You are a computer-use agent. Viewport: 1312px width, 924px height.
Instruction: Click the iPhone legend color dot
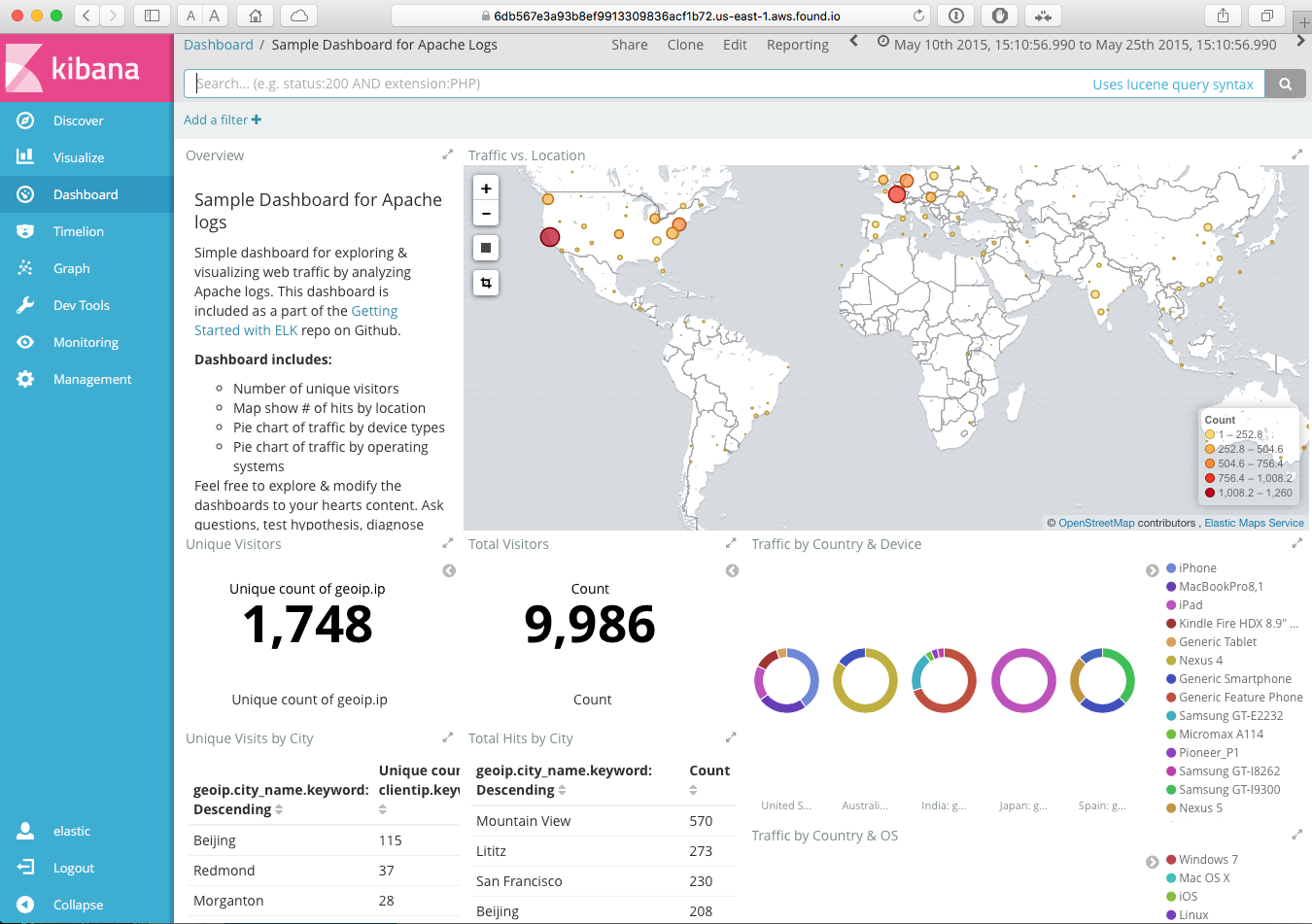pyautogui.click(x=1171, y=568)
